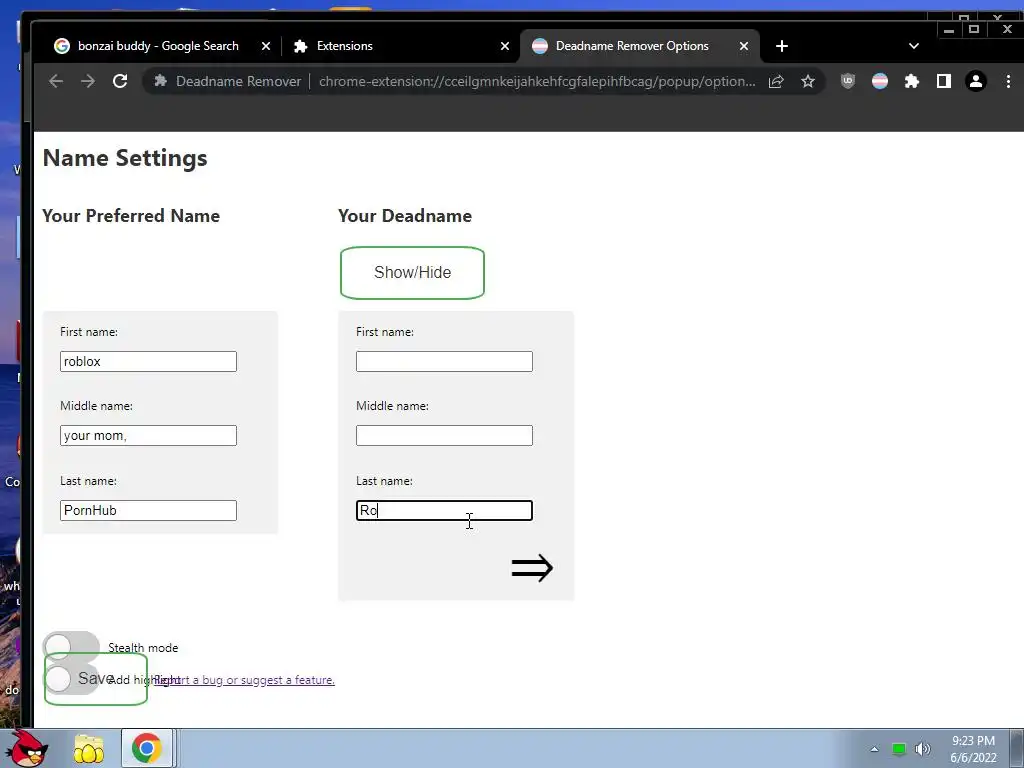Click the Name Settings heading
Screen dimensions: 1024x768
point(125,158)
